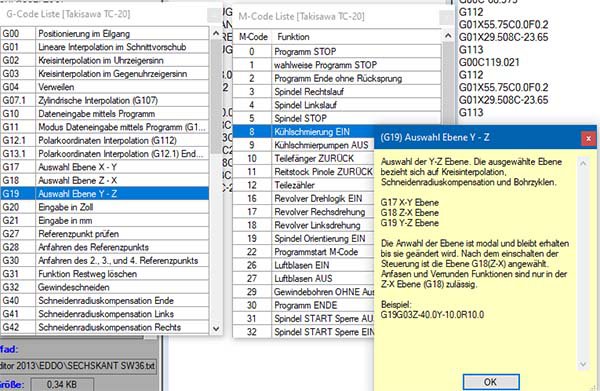Click the M-Code column header
600x391 pixels.
(253, 37)
